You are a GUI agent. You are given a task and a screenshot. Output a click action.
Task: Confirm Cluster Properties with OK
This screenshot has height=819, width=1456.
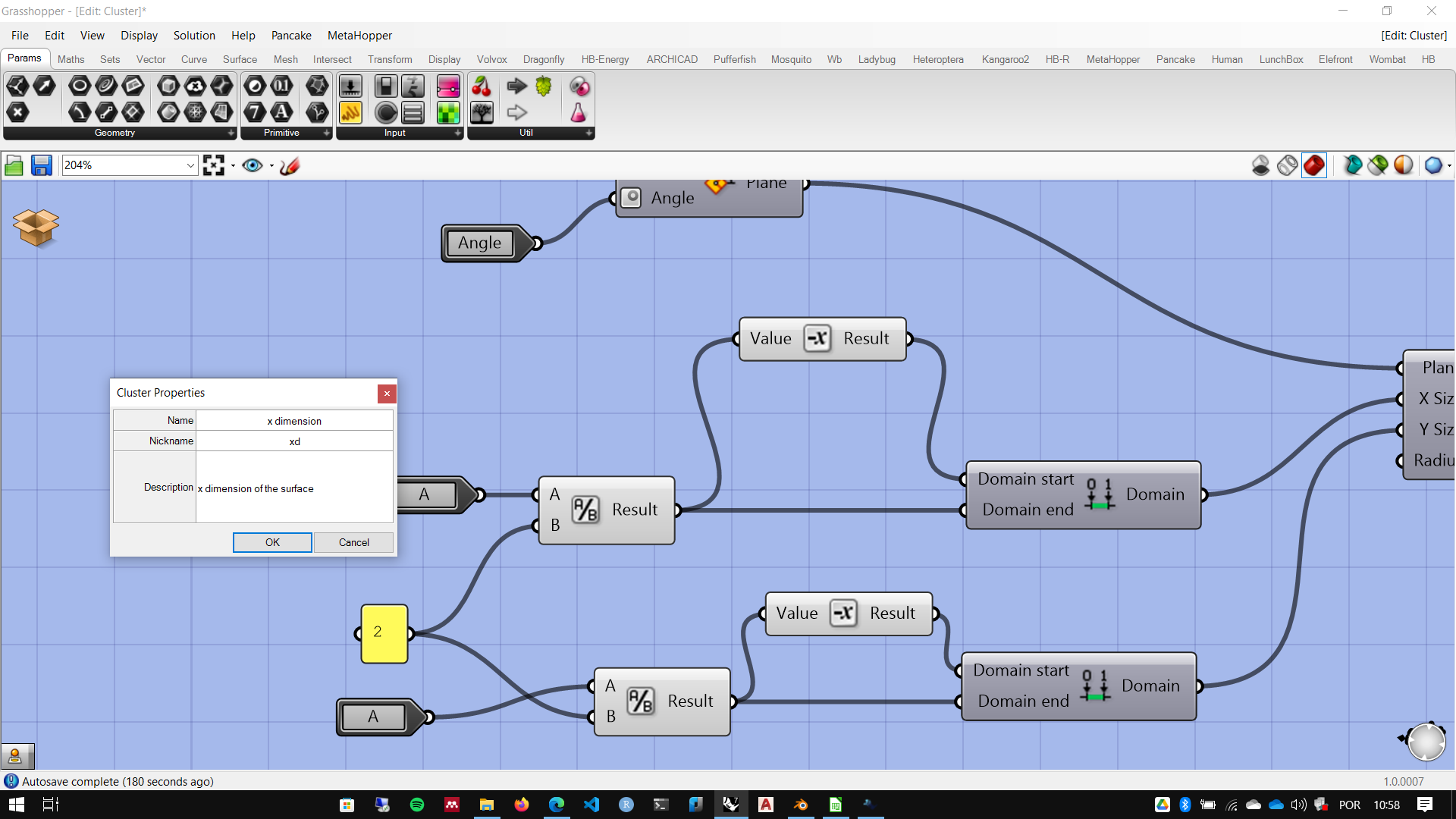272,542
